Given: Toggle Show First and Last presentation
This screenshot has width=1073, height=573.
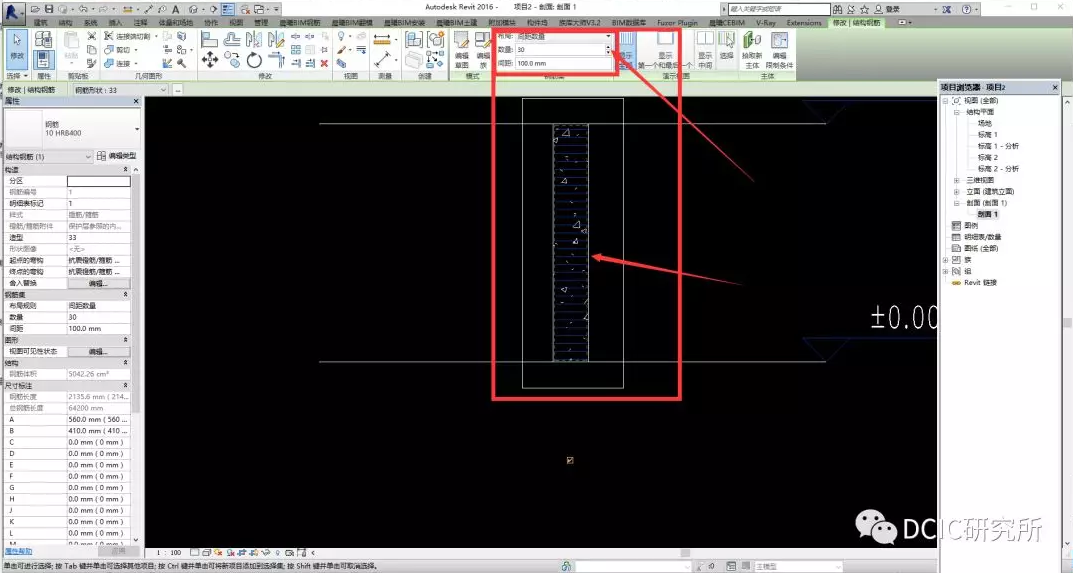Looking at the screenshot, I should pos(665,49).
